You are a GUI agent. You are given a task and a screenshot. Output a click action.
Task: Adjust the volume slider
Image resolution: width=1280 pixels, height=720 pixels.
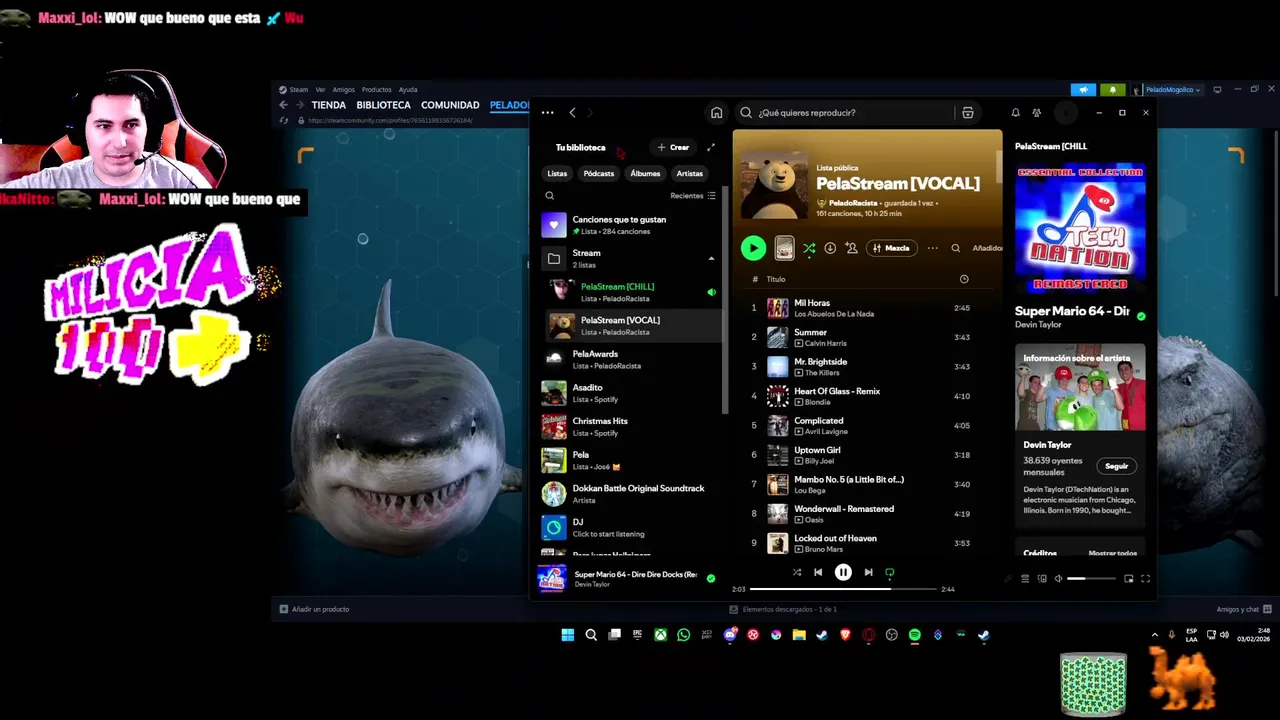point(1091,578)
